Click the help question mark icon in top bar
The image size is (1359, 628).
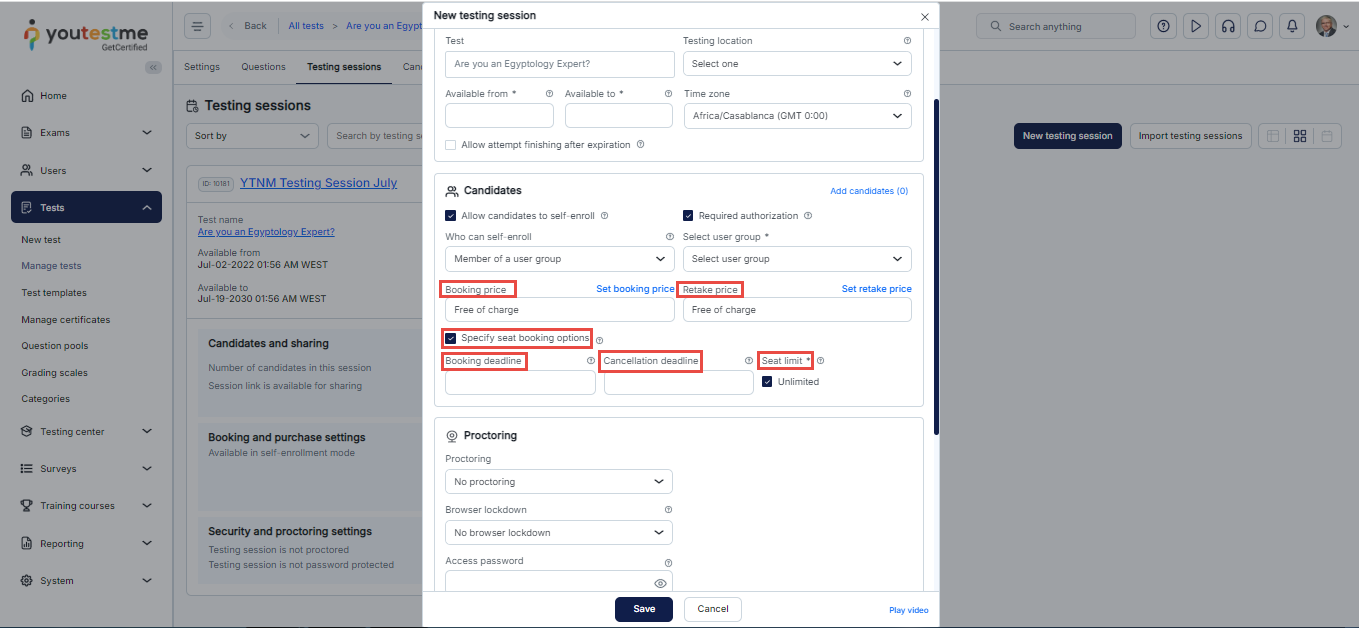coord(1163,26)
